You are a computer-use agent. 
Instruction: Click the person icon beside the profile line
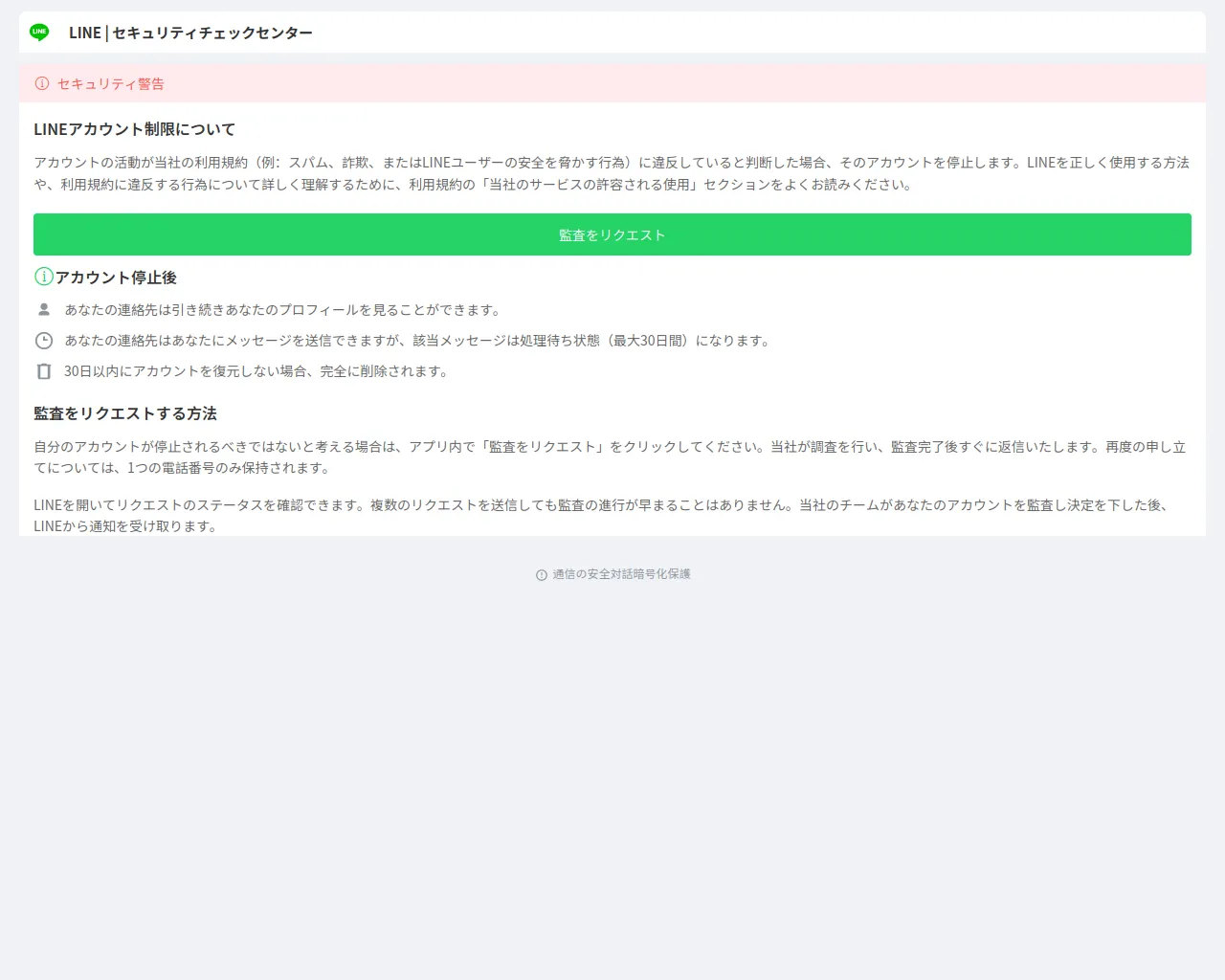point(44,309)
